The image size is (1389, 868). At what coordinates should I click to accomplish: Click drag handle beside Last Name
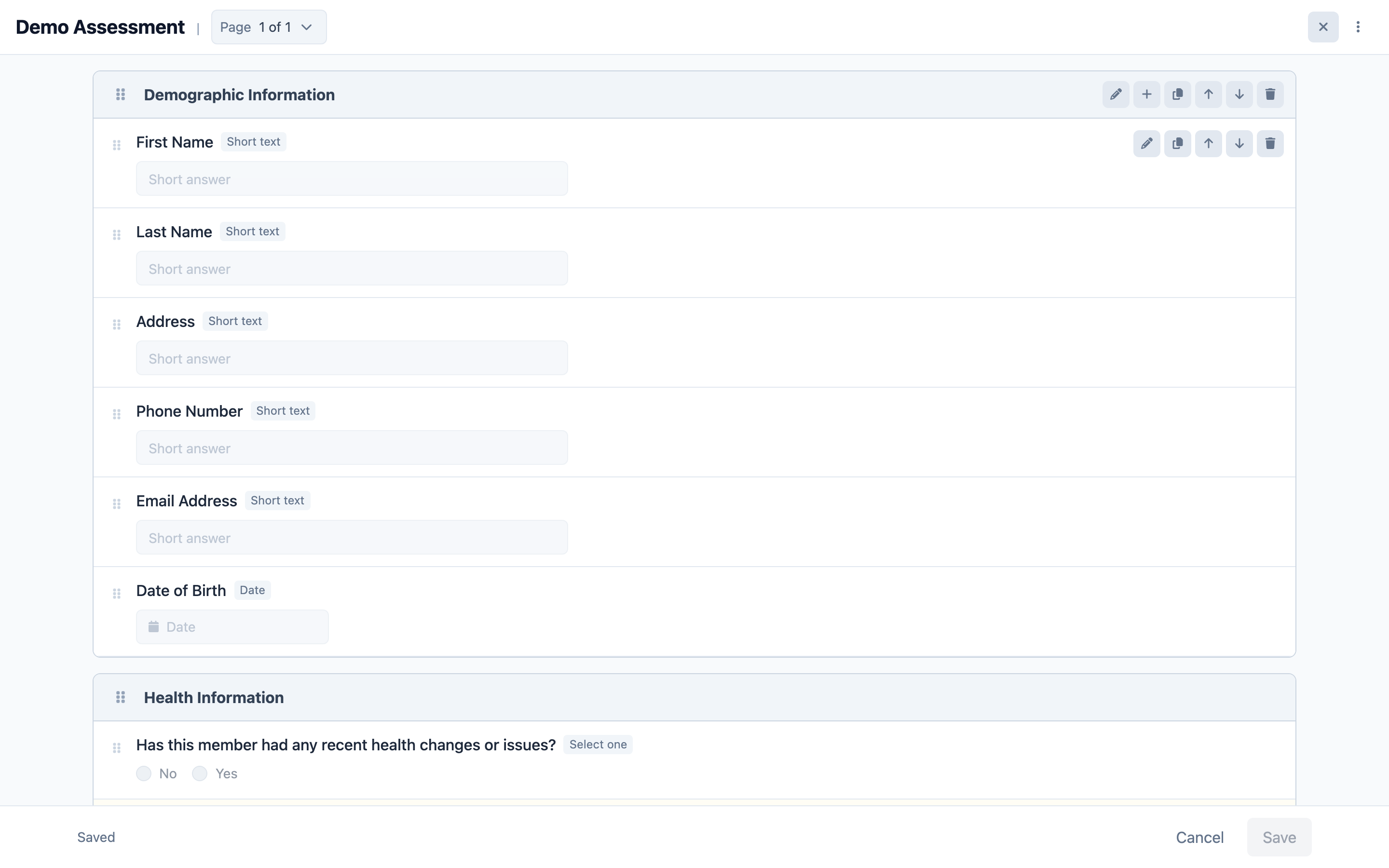pyautogui.click(x=117, y=234)
